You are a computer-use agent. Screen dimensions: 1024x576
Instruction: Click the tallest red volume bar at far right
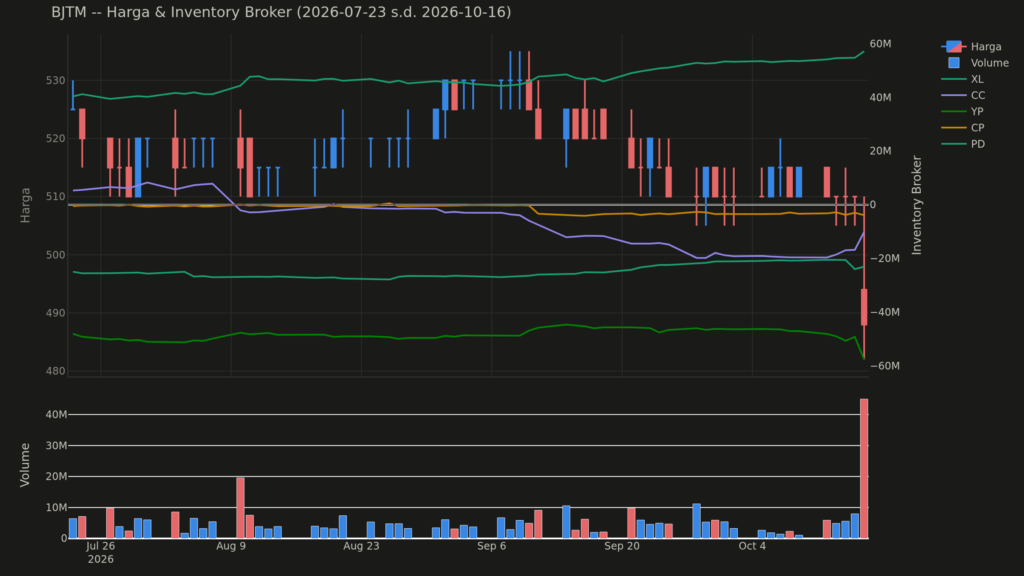pos(864,468)
